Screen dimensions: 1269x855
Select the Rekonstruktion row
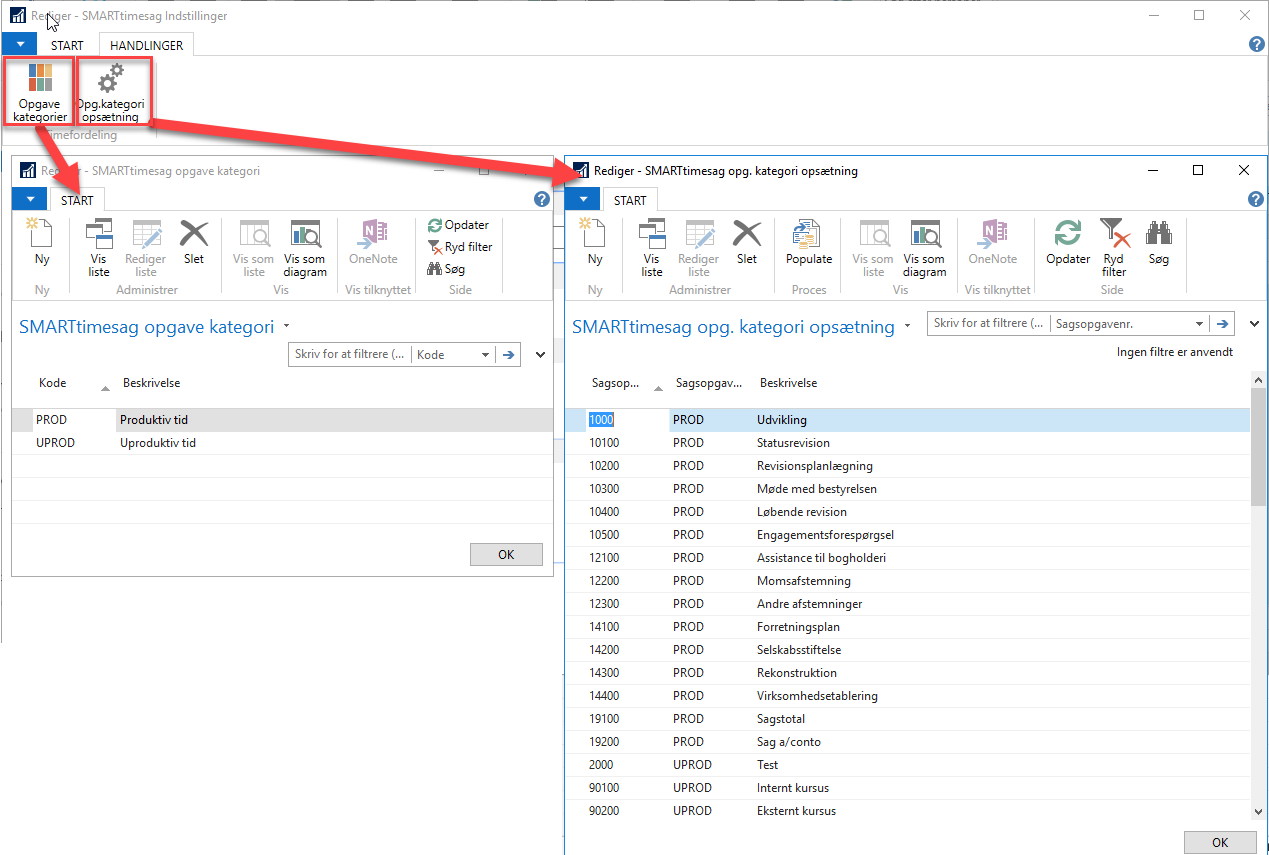[x=908, y=673]
